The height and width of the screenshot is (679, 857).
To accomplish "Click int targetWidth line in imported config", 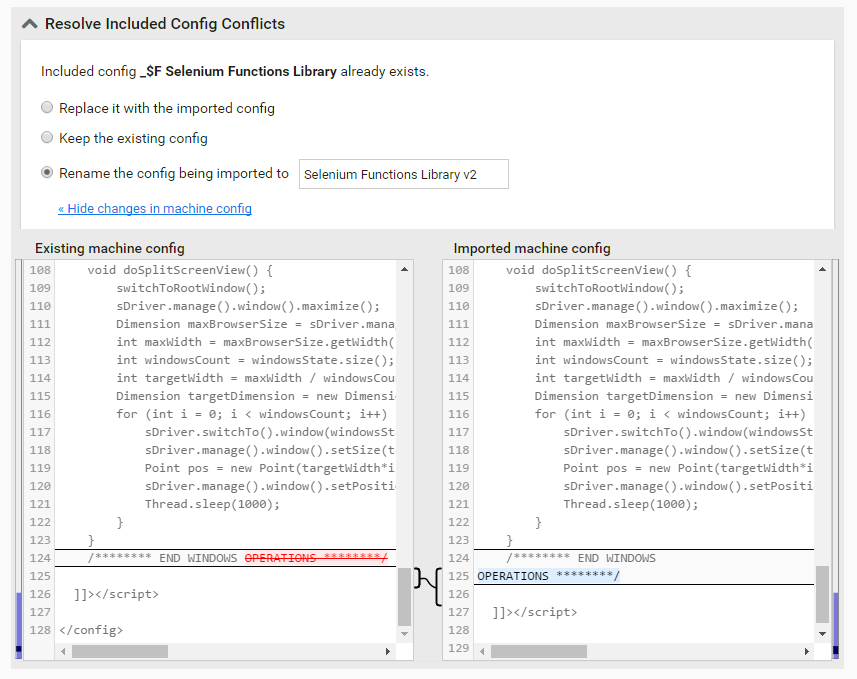I will point(673,378).
